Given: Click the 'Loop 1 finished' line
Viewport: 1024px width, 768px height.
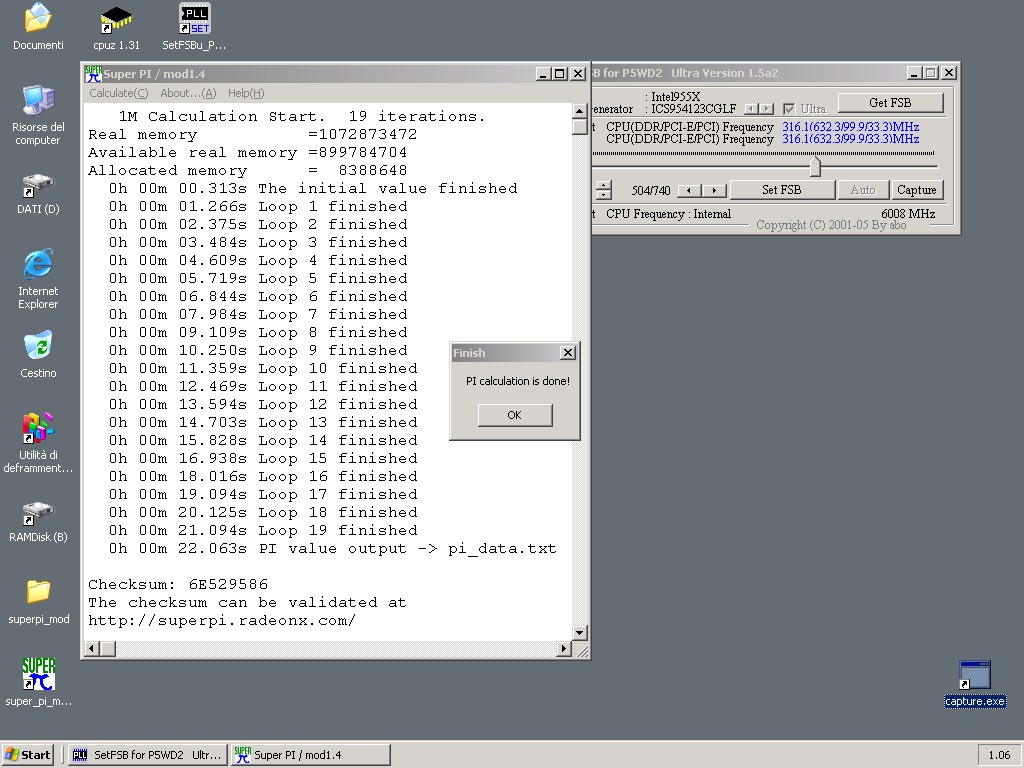Looking at the screenshot, I should 258,206.
